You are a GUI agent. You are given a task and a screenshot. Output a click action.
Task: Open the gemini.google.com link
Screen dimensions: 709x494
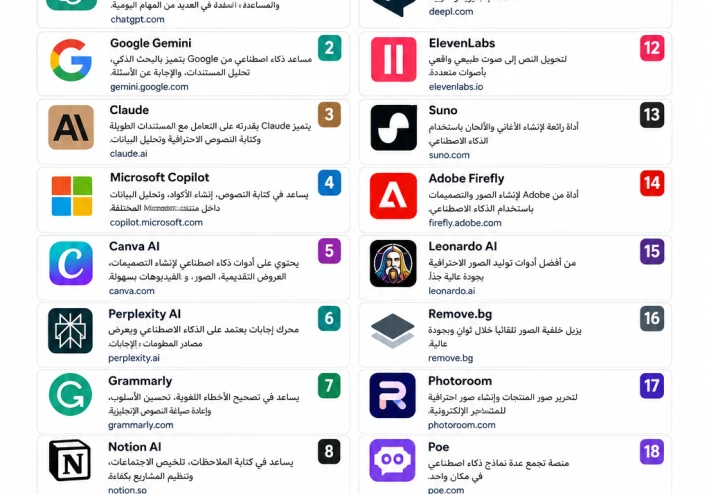pos(149,87)
